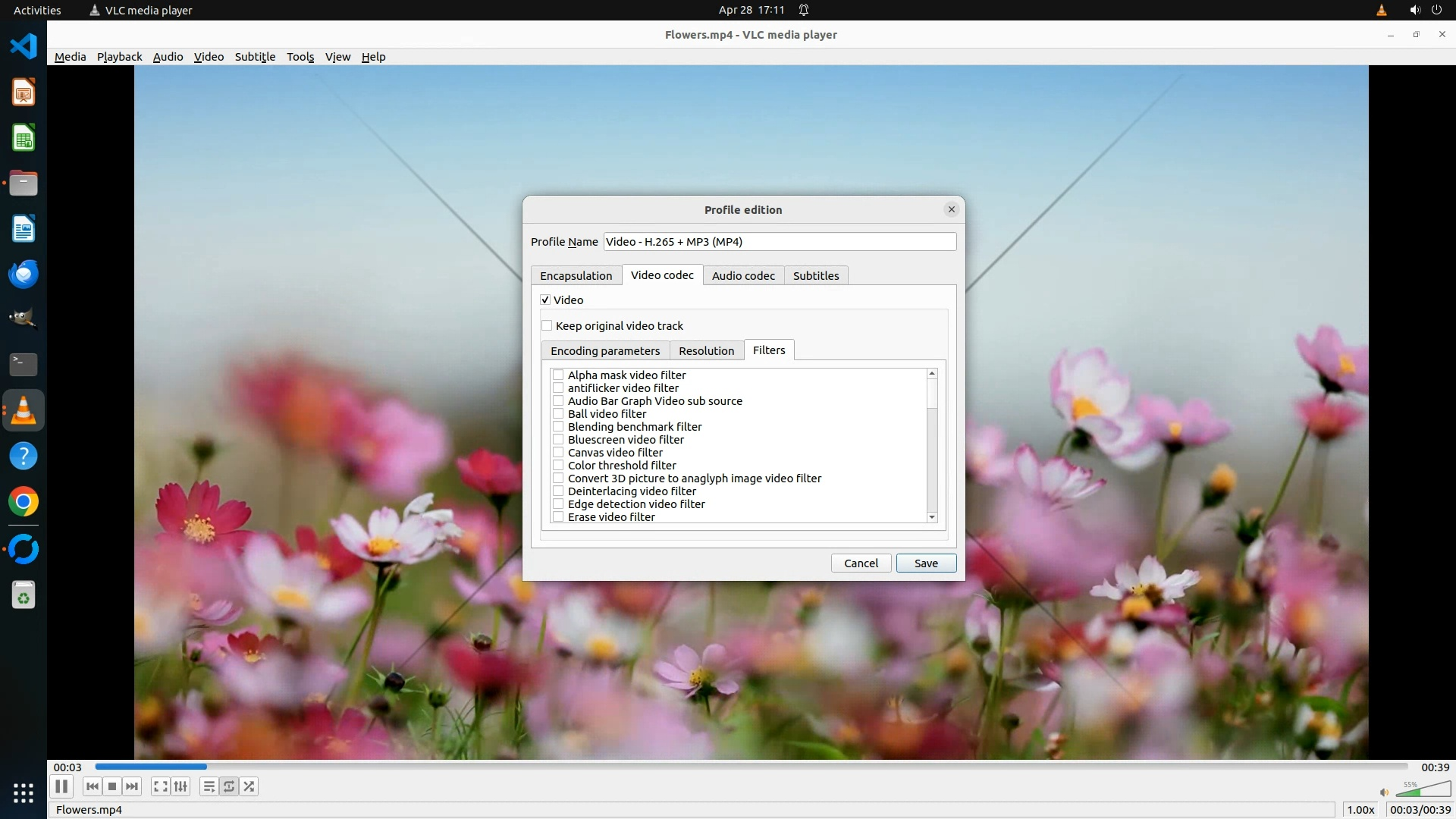Stop playback with the stop button
Image resolution: width=1456 pixels, height=819 pixels.
[112, 786]
